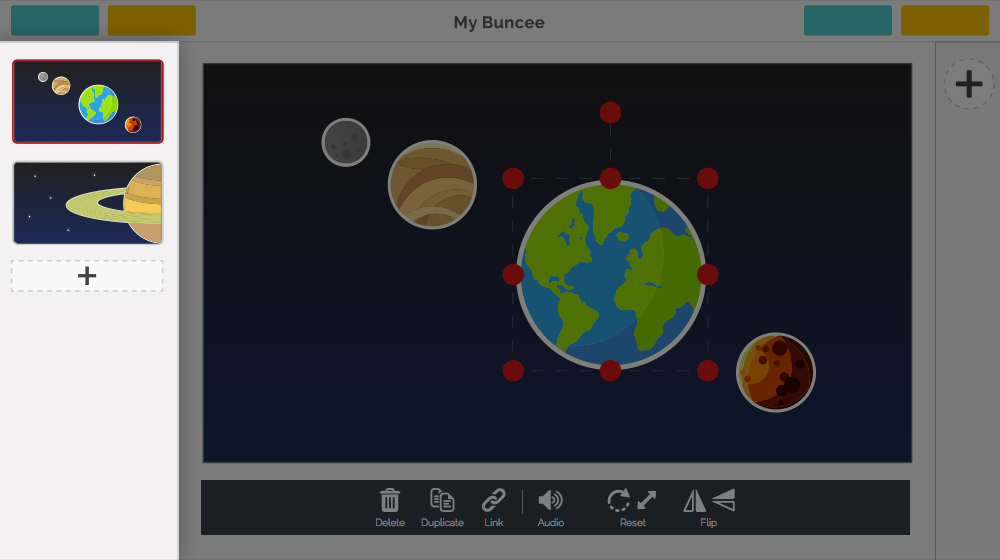
Task: Select the gray moon planet
Action: click(346, 143)
